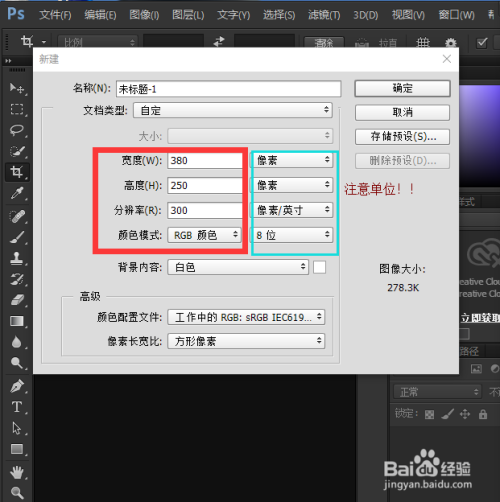This screenshot has width=500, height=502.
Task: Click the 确定 button
Action: pyautogui.click(x=402, y=88)
